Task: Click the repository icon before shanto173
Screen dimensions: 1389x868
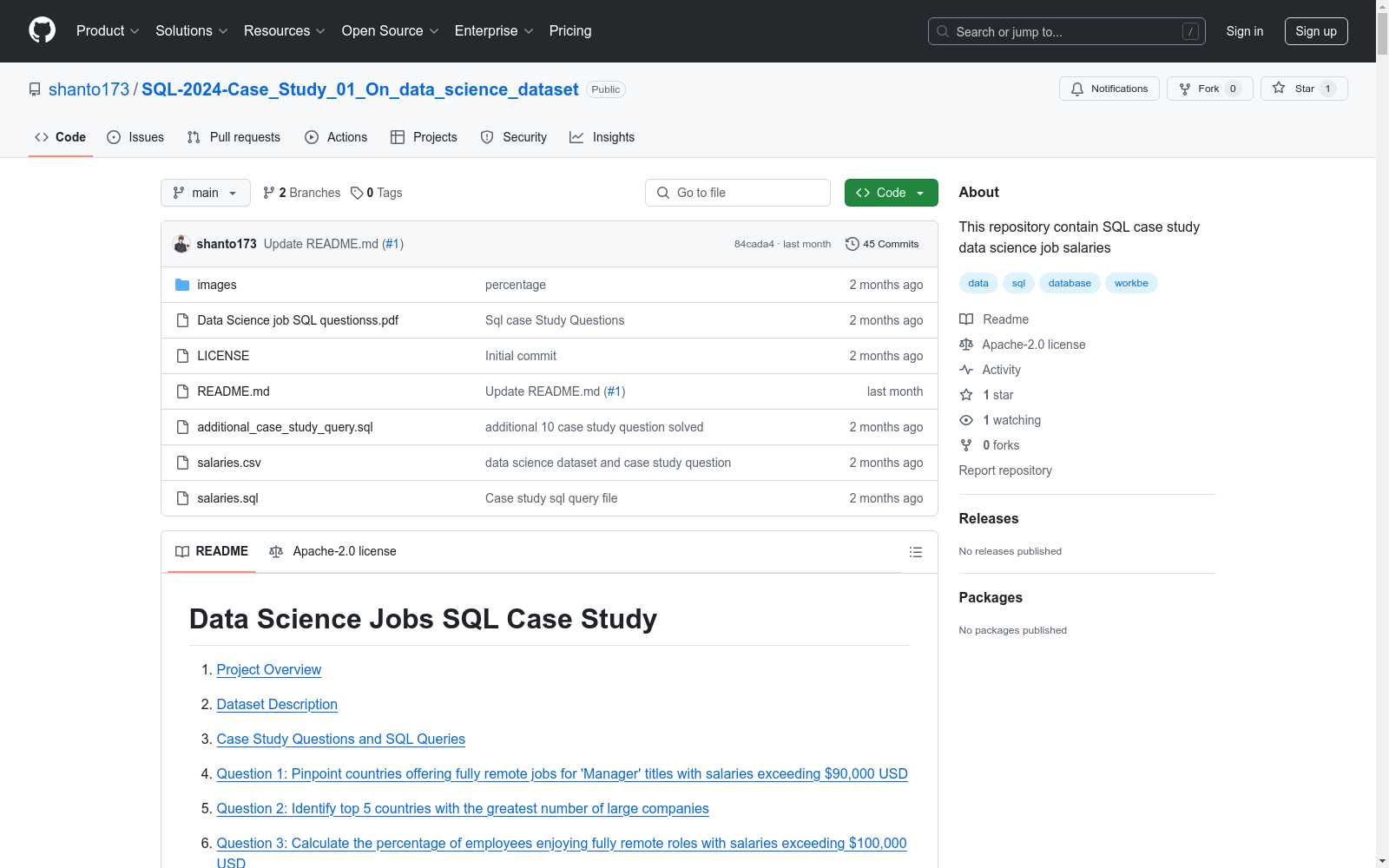Action: point(35,89)
